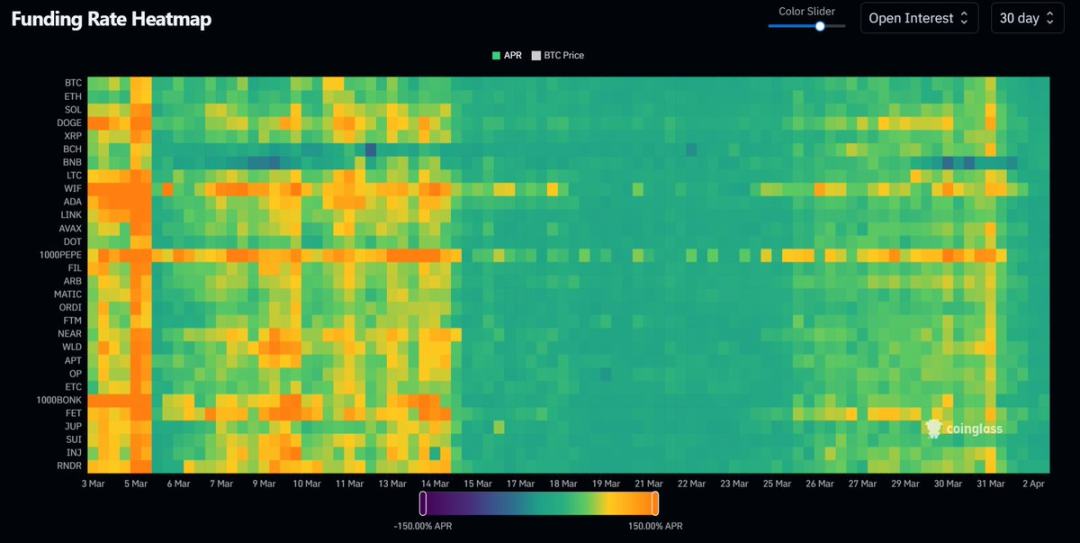Click the 1000BONK row label
The width and height of the screenshot is (1080, 543).
(59, 400)
